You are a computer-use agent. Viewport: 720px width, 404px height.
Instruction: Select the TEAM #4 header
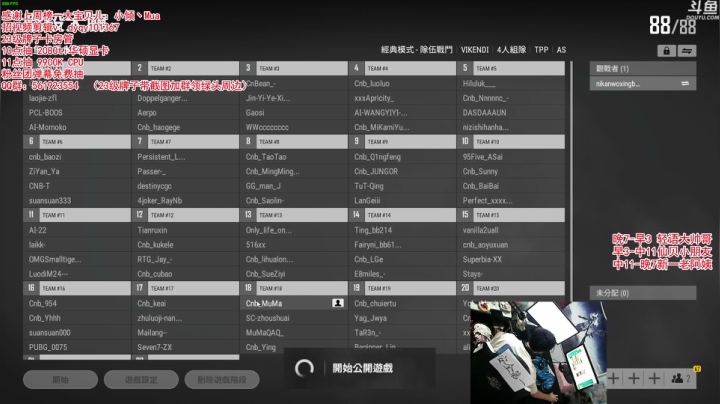point(402,68)
